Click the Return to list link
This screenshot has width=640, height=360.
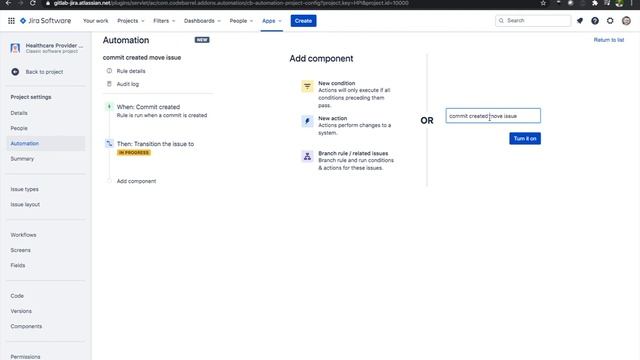pos(609,40)
